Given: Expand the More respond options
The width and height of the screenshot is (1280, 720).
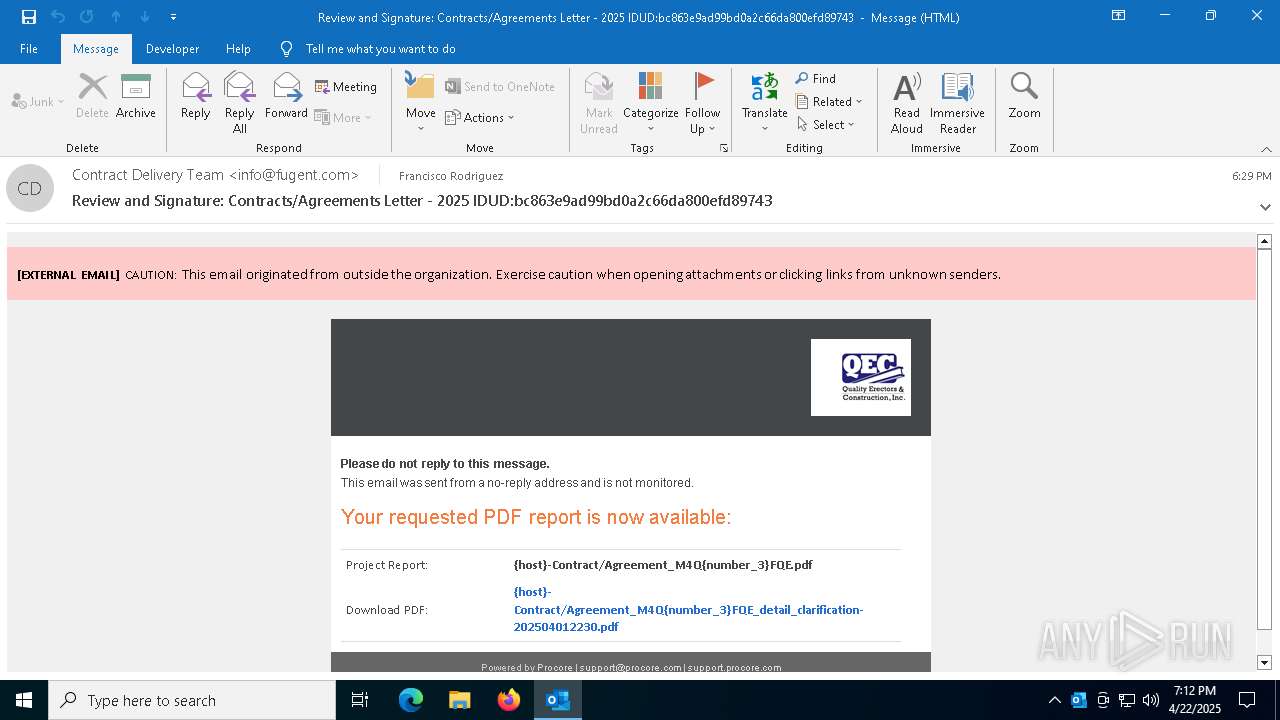Looking at the screenshot, I should click(343, 117).
